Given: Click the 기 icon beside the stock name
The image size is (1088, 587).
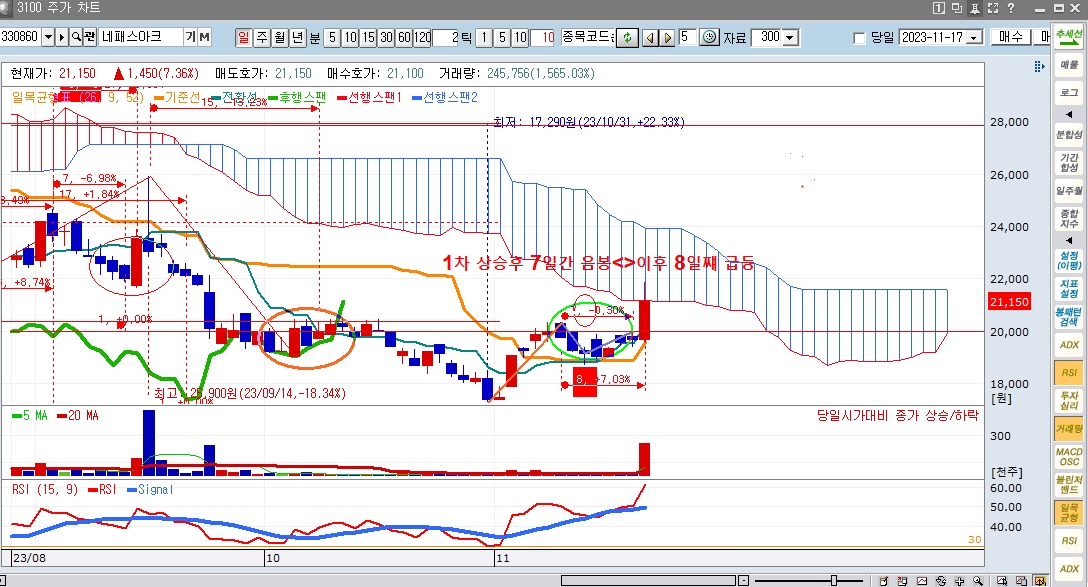Looking at the screenshot, I should [x=190, y=37].
